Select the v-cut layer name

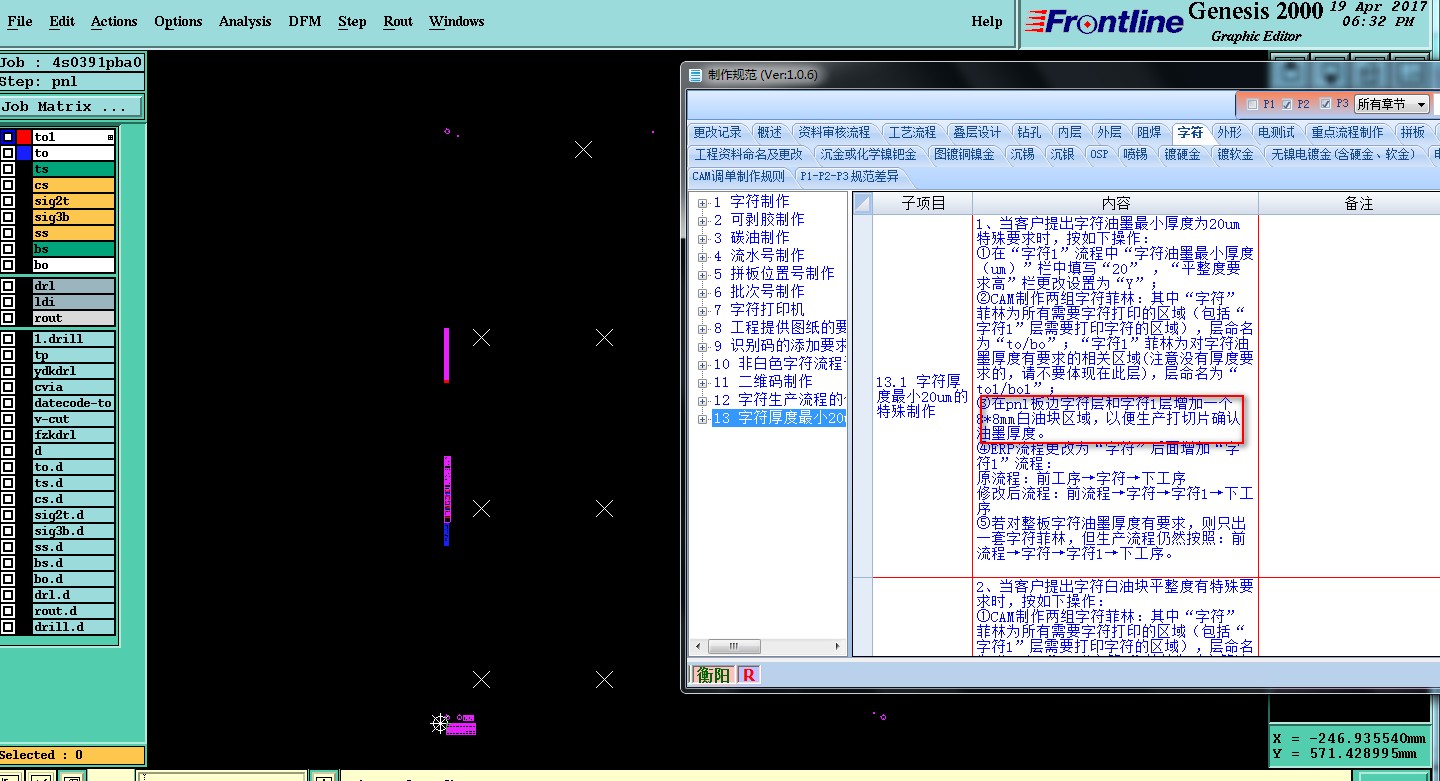pos(74,419)
